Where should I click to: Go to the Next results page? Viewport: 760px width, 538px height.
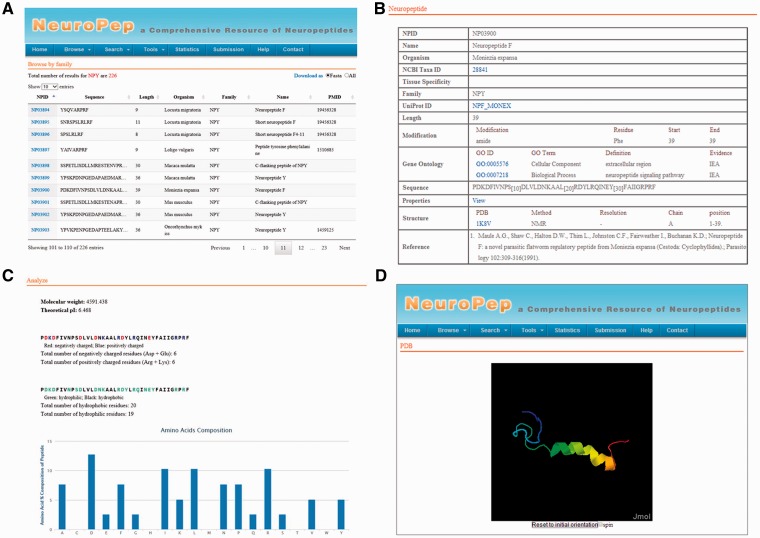[x=344, y=248]
